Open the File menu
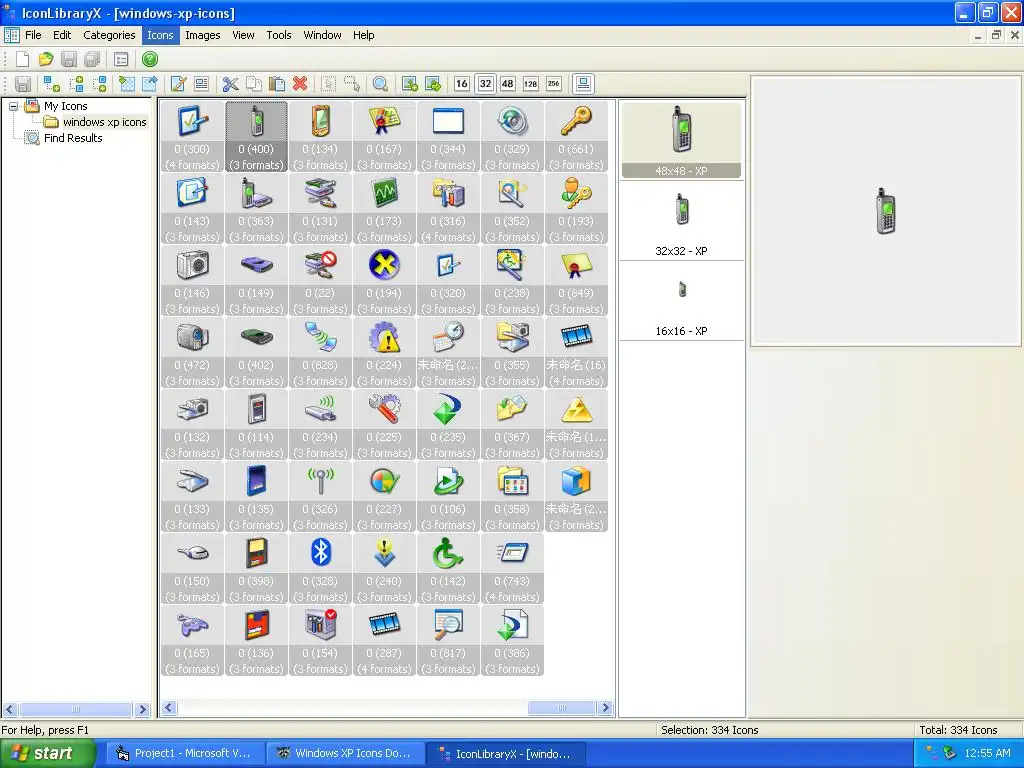Screen dimensions: 1024x768 tap(33, 35)
